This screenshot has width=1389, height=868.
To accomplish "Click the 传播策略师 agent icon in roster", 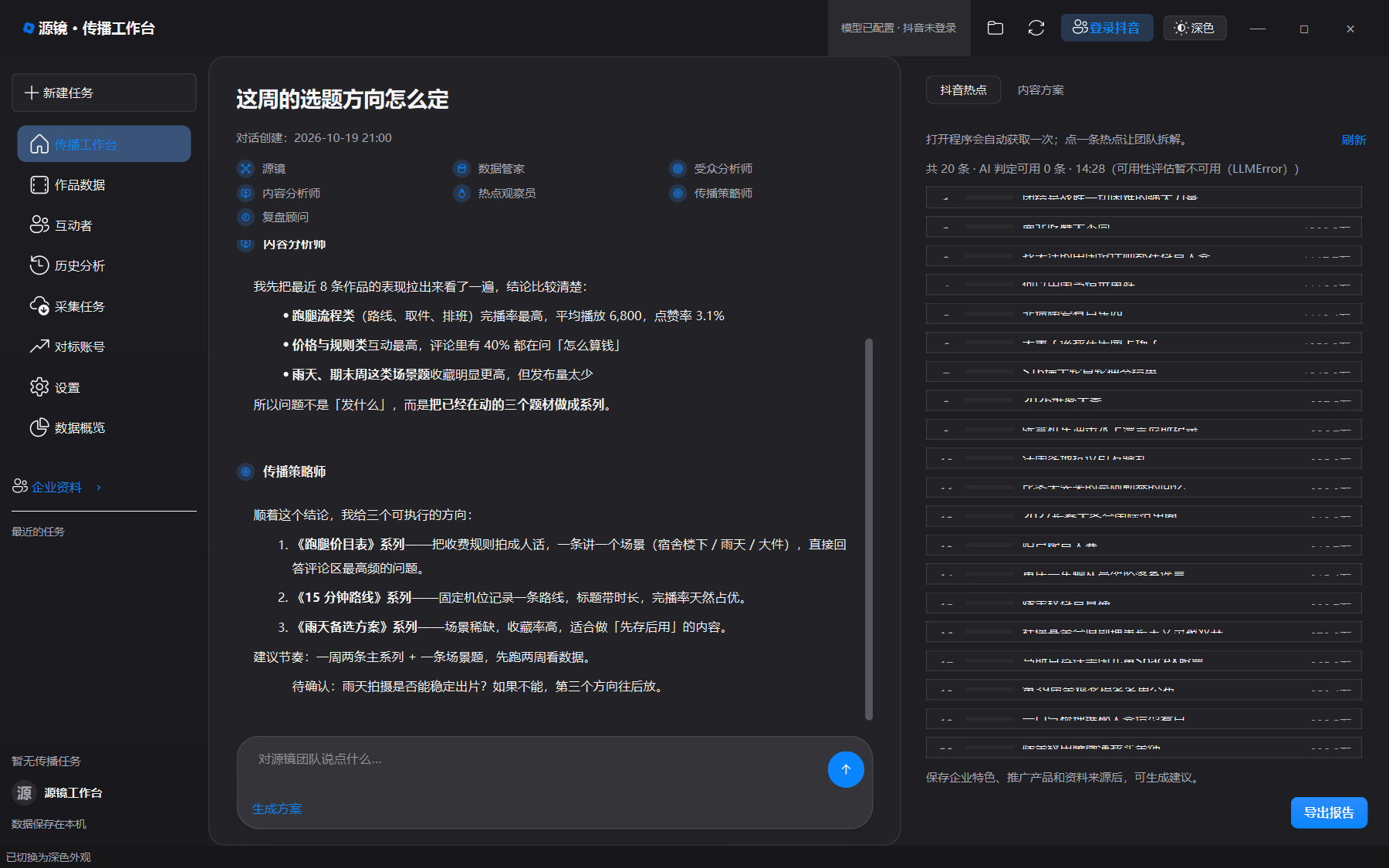I will pyautogui.click(x=678, y=193).
